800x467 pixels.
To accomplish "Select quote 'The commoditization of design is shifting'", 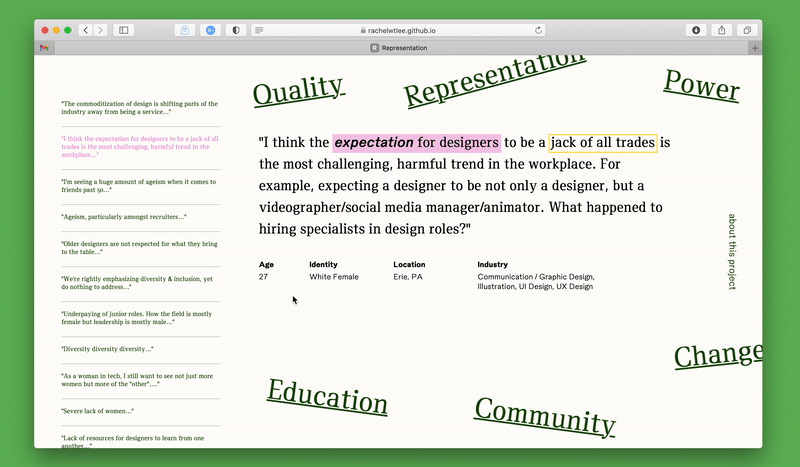I will [x=139, y=108].
